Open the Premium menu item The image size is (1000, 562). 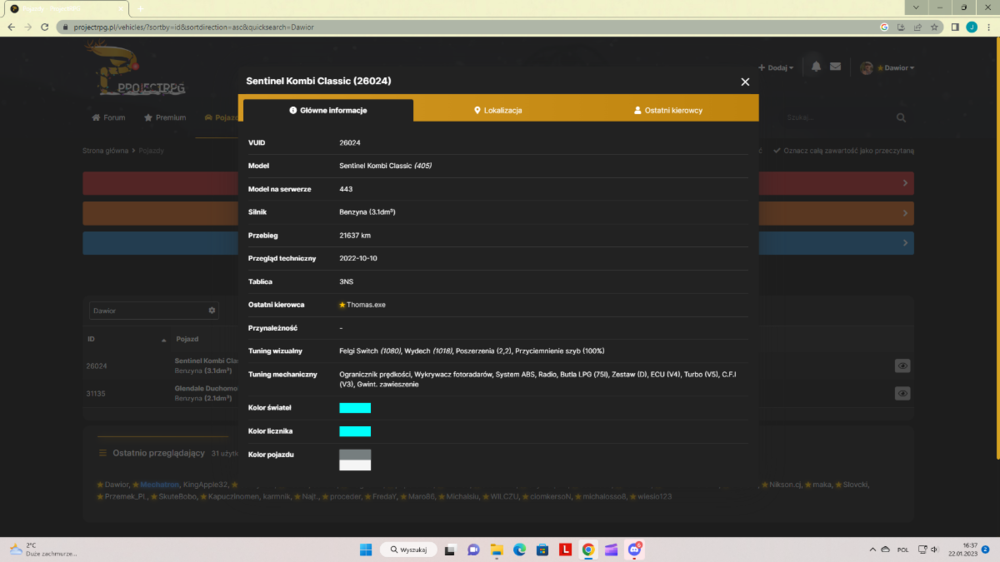point(165,117)
